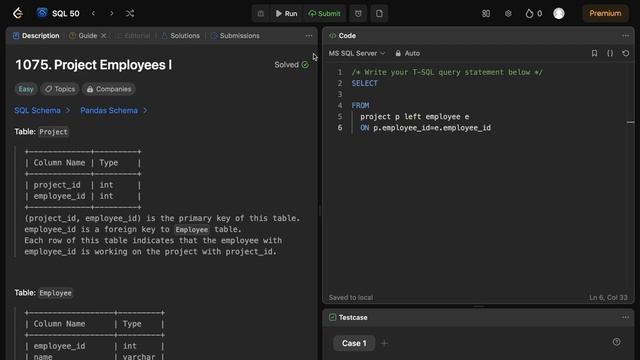Click the ON join condition code line

point(426,128)
